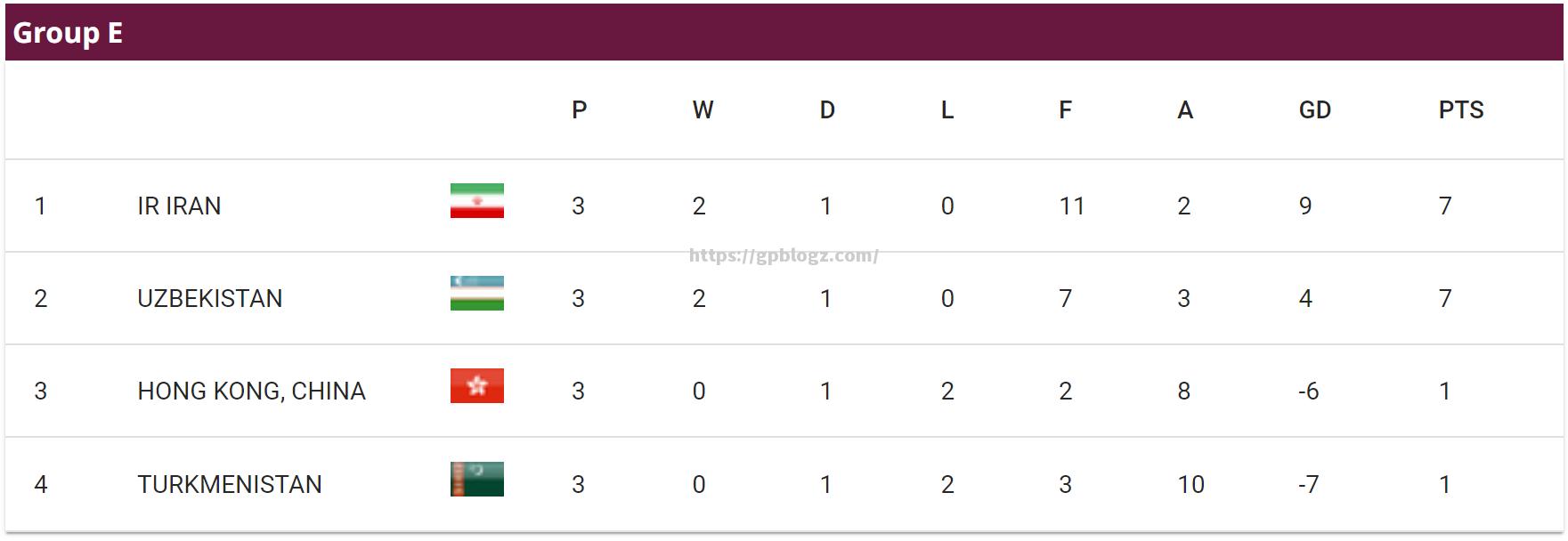Click the GD column header
This screenshot has height=541, width=1568.
pos(1315,110)
